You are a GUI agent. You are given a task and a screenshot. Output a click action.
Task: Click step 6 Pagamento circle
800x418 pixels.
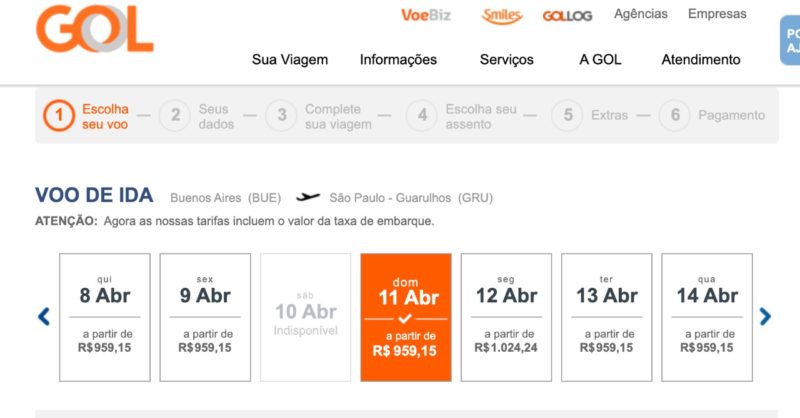point(675,116)
